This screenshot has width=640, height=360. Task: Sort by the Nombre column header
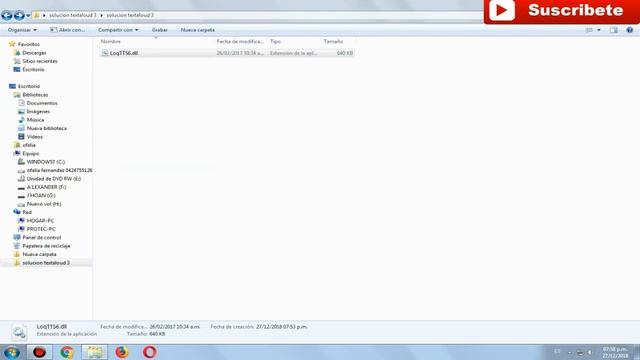(x=111, y=41)
